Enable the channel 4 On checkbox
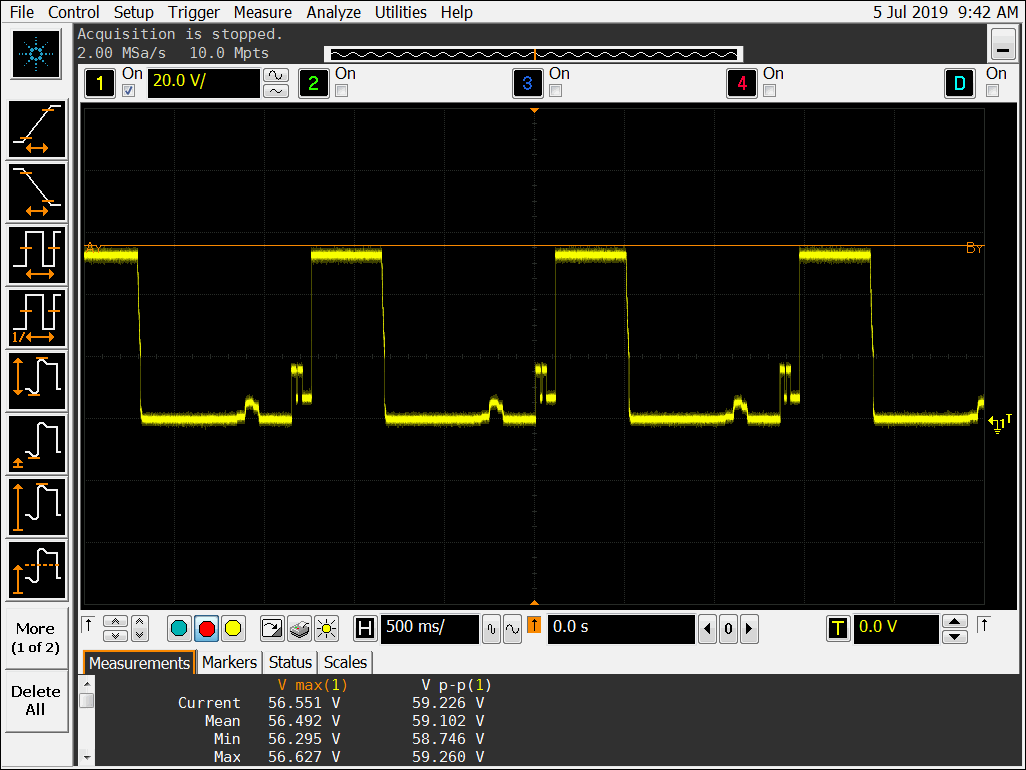Viewport: 1026px width, 770px height. (x=770, y=91)
